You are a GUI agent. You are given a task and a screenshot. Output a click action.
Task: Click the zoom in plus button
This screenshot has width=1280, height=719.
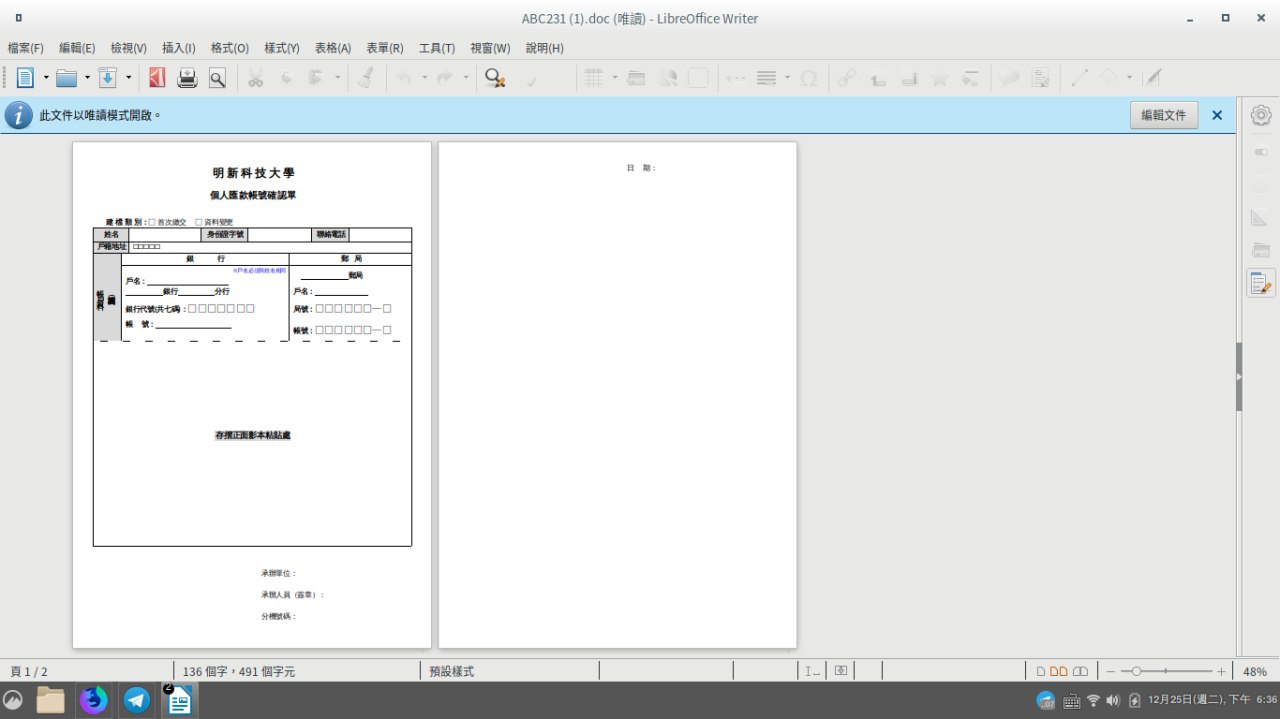[1221, 671]
